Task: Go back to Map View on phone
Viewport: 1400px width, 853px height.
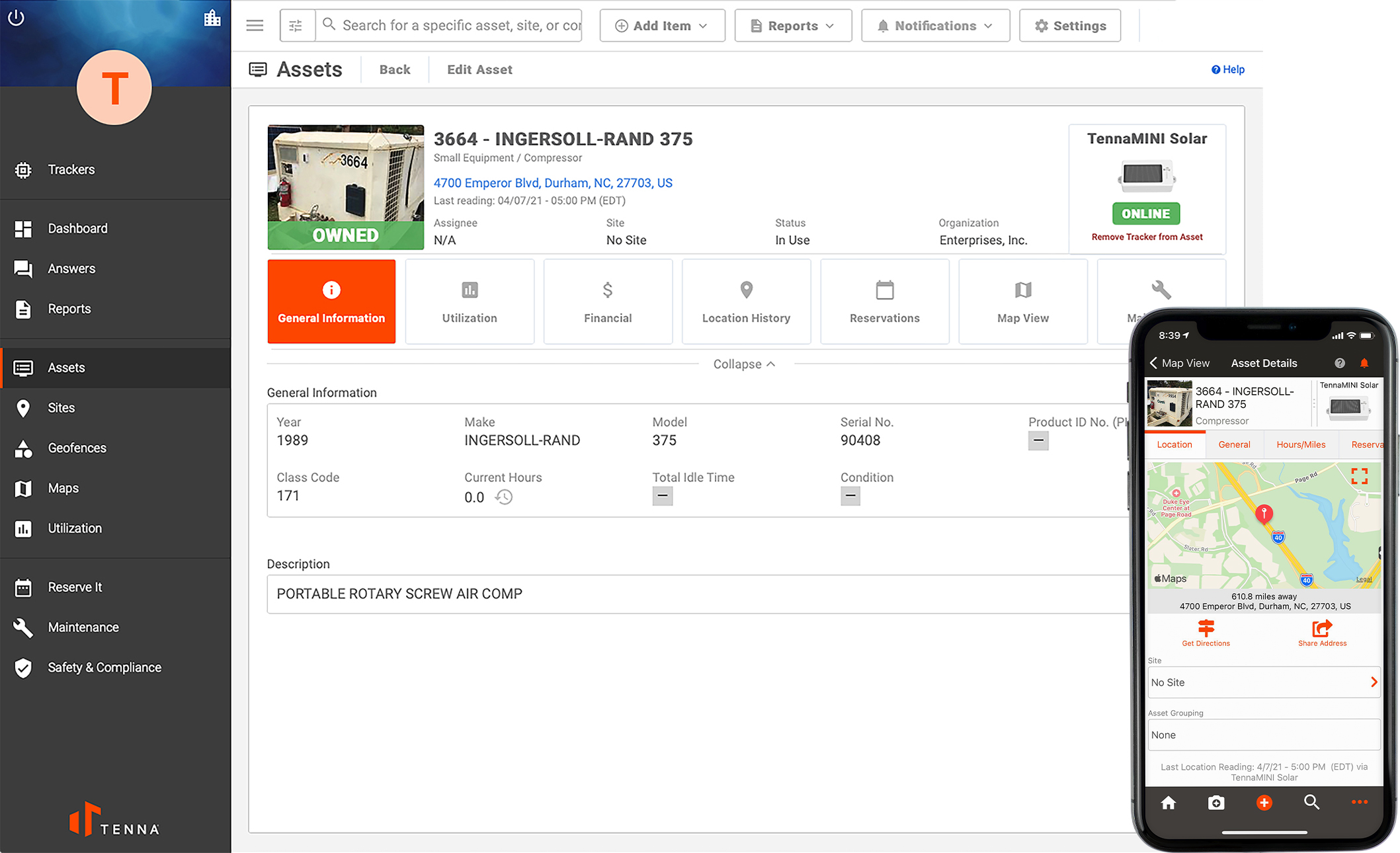Action: coord(1179,363)
